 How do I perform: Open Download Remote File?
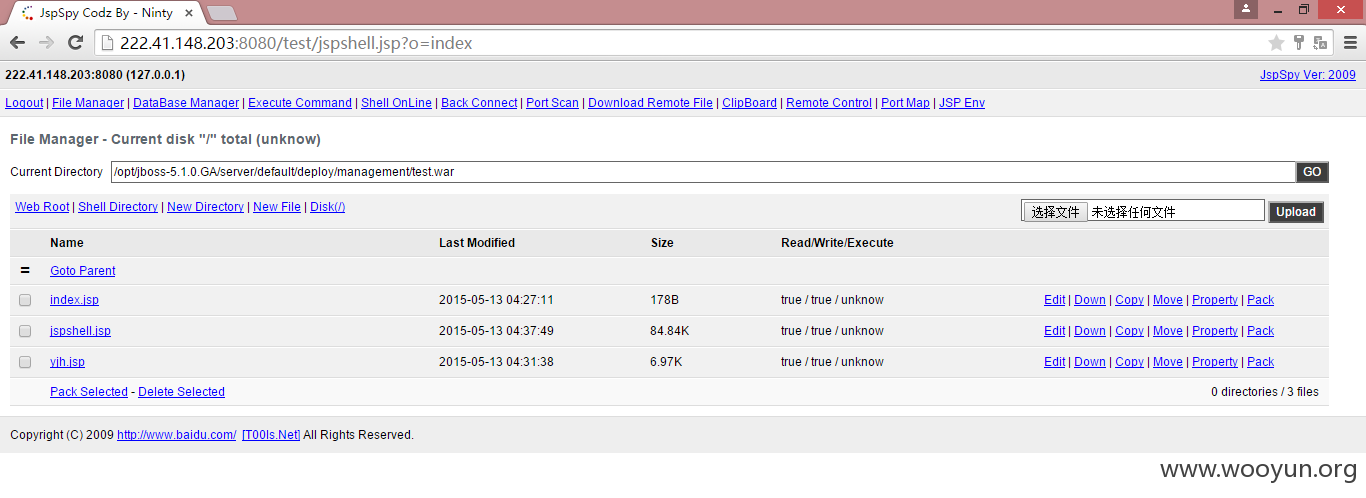point(650,103)
